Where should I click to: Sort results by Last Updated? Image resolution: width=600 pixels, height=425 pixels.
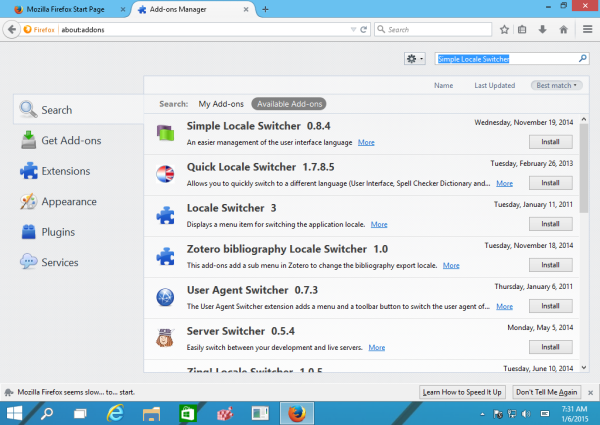[x=495, y=85]
